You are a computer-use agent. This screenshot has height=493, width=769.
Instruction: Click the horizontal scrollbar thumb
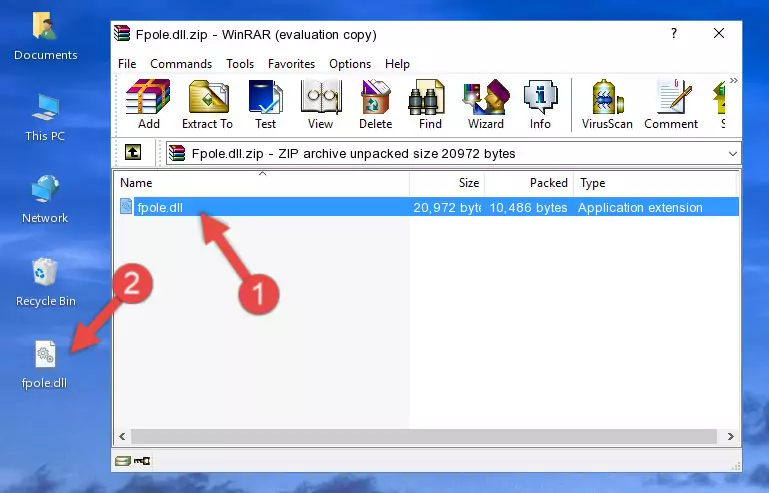click(x=424, y=436)
